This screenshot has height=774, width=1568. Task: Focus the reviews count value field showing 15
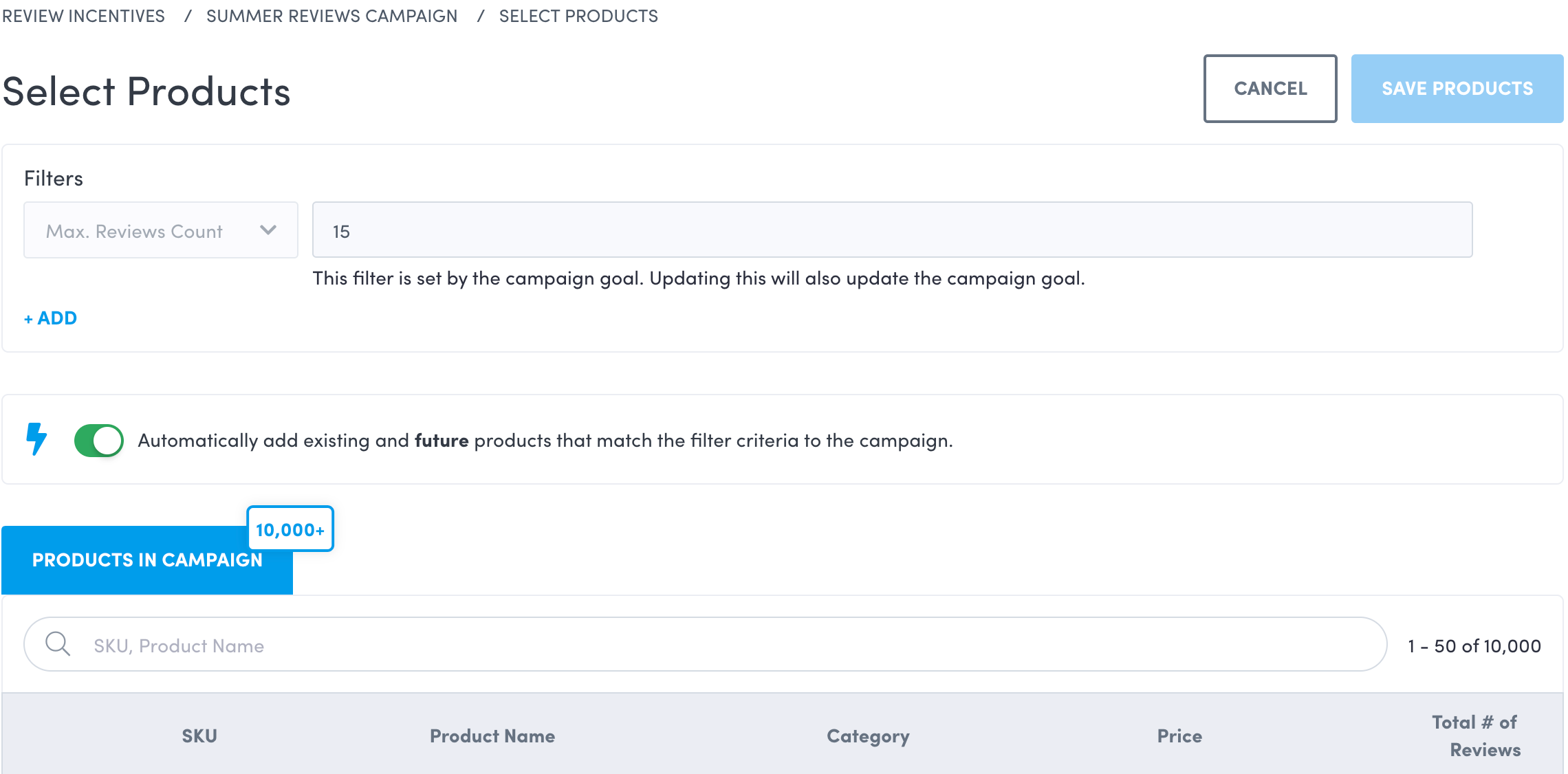point(892,231)
